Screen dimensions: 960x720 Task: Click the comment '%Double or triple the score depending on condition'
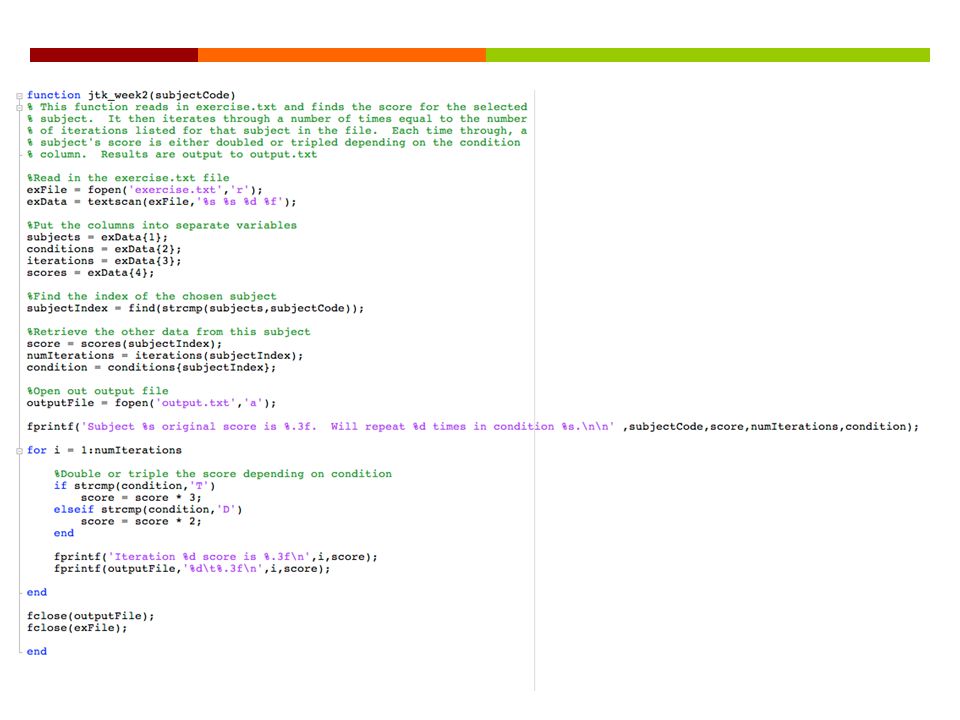(x=223, y=474)
